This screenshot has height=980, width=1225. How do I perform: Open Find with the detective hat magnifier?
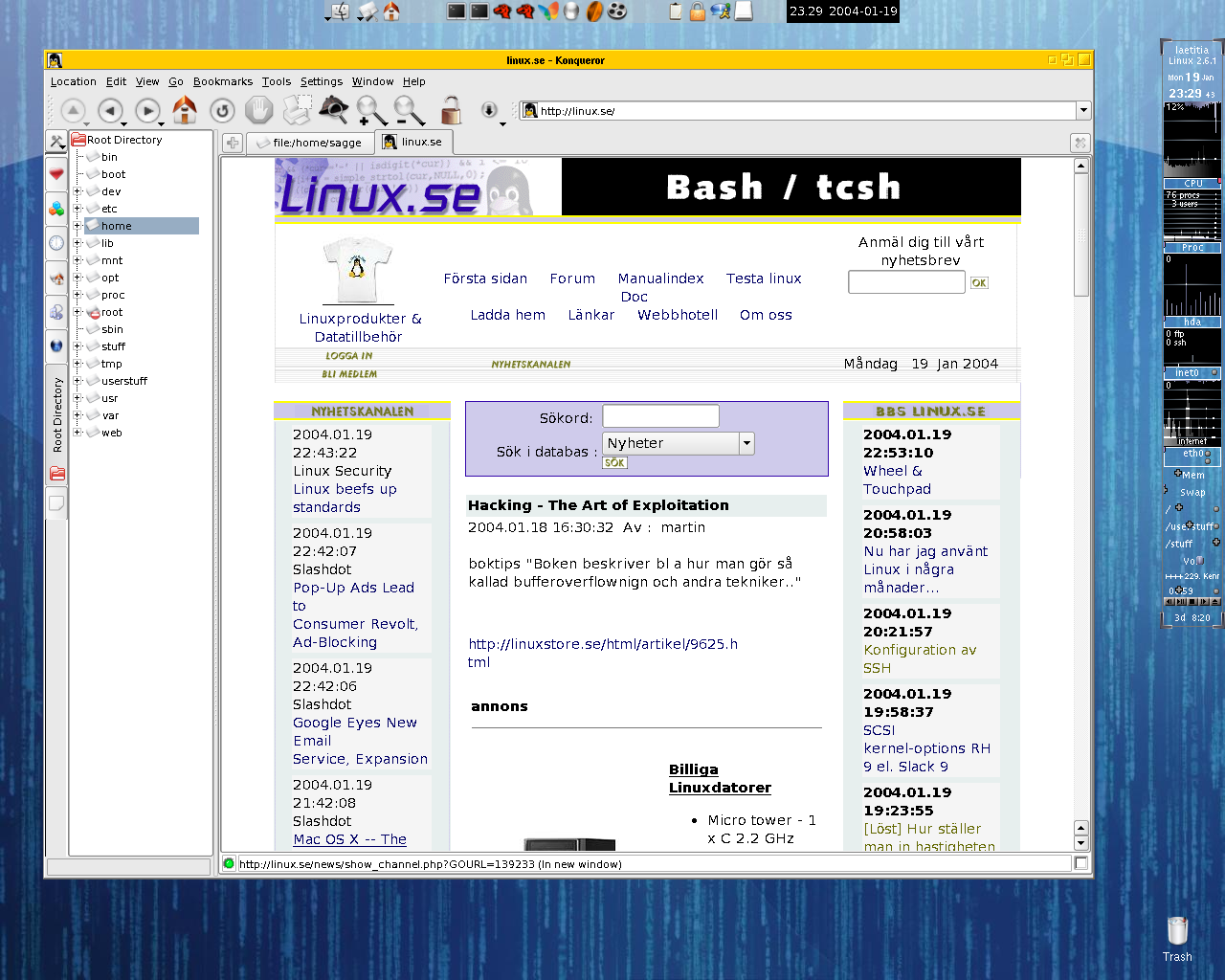pyautogui.click(x=333, y=110)
